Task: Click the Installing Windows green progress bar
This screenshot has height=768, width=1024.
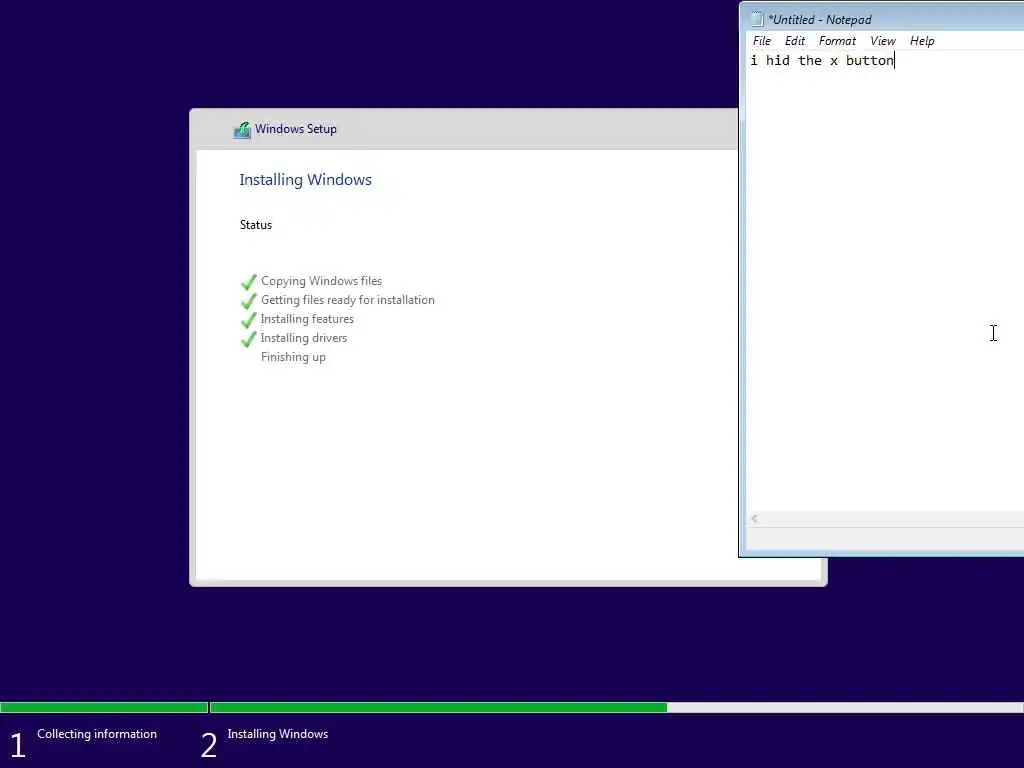Action: pos(439,707)
